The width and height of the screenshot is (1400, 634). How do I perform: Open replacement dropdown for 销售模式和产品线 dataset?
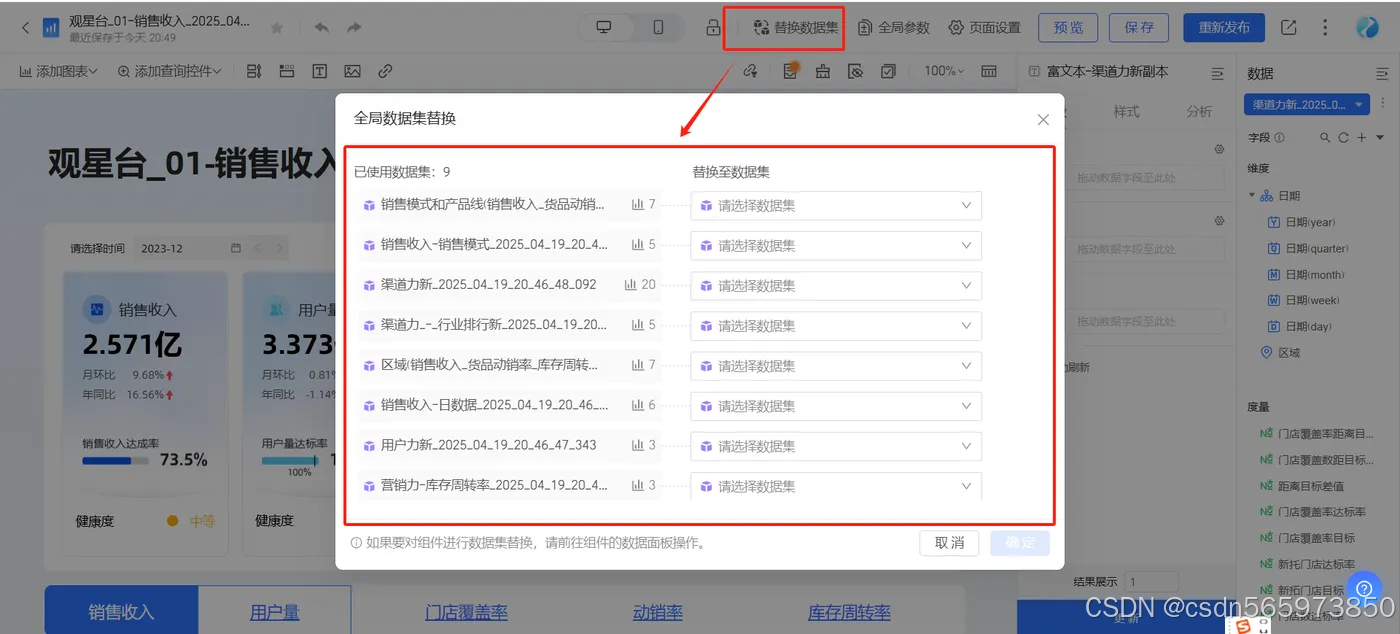836,205
